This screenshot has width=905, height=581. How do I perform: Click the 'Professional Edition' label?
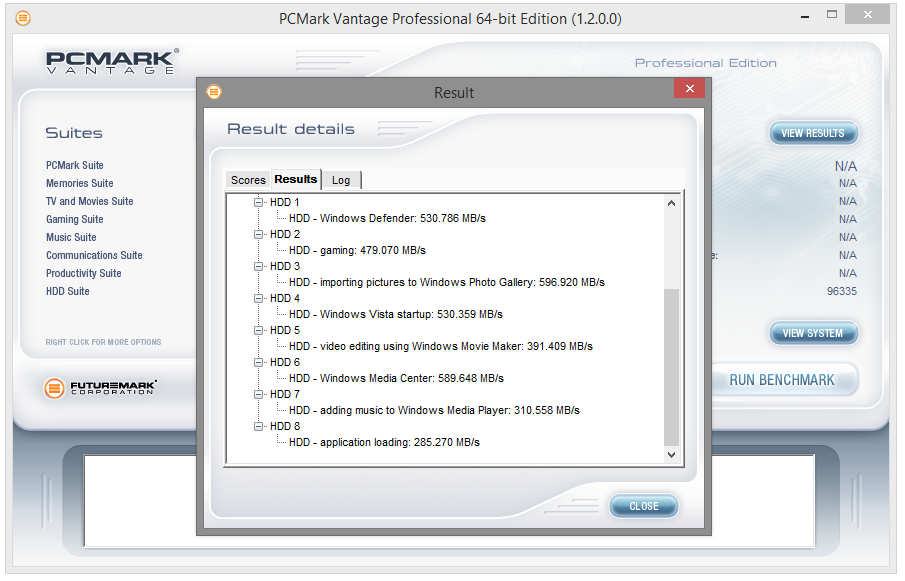point(705,63)
